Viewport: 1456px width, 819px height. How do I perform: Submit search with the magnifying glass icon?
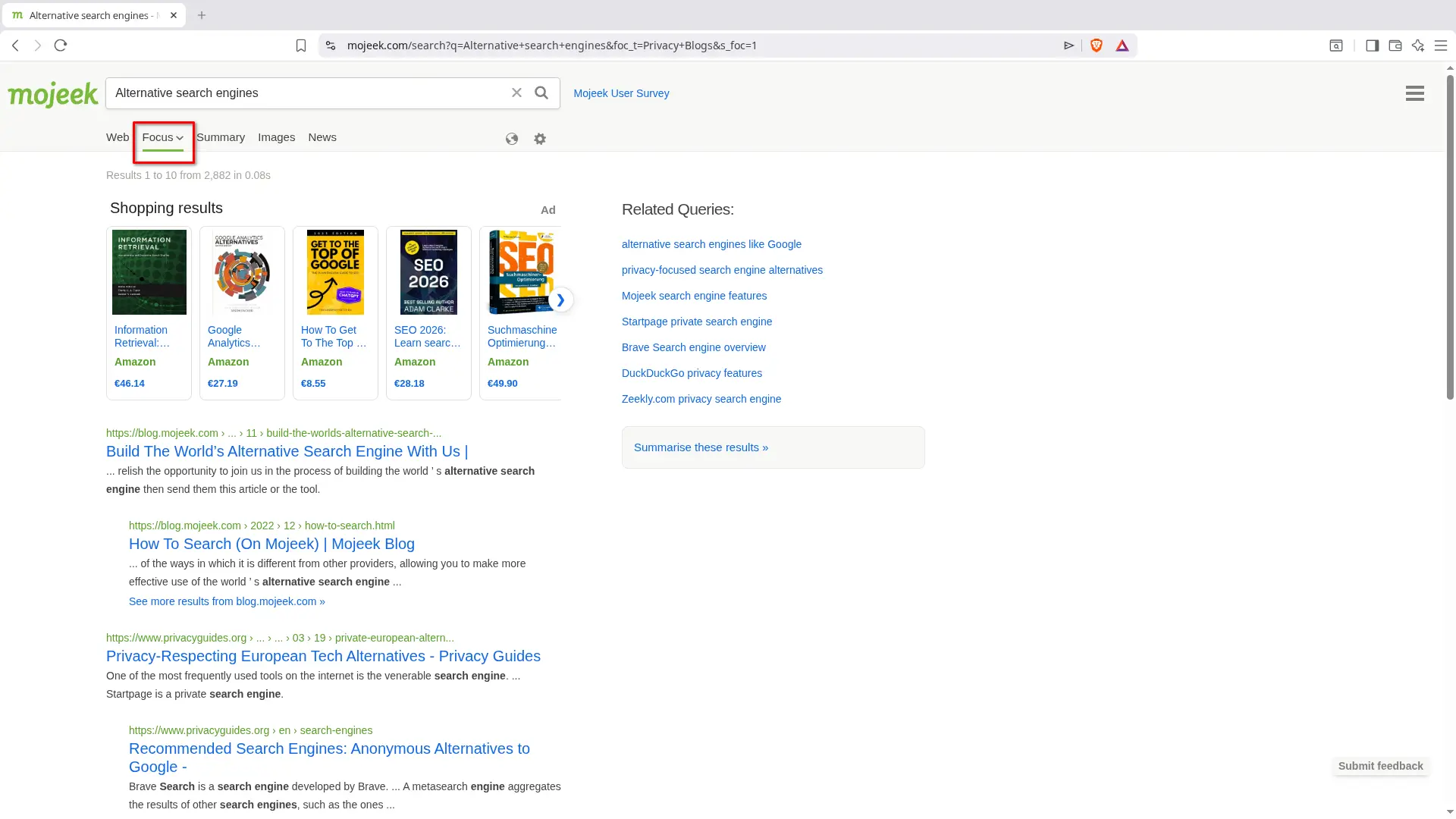(541, 93)
